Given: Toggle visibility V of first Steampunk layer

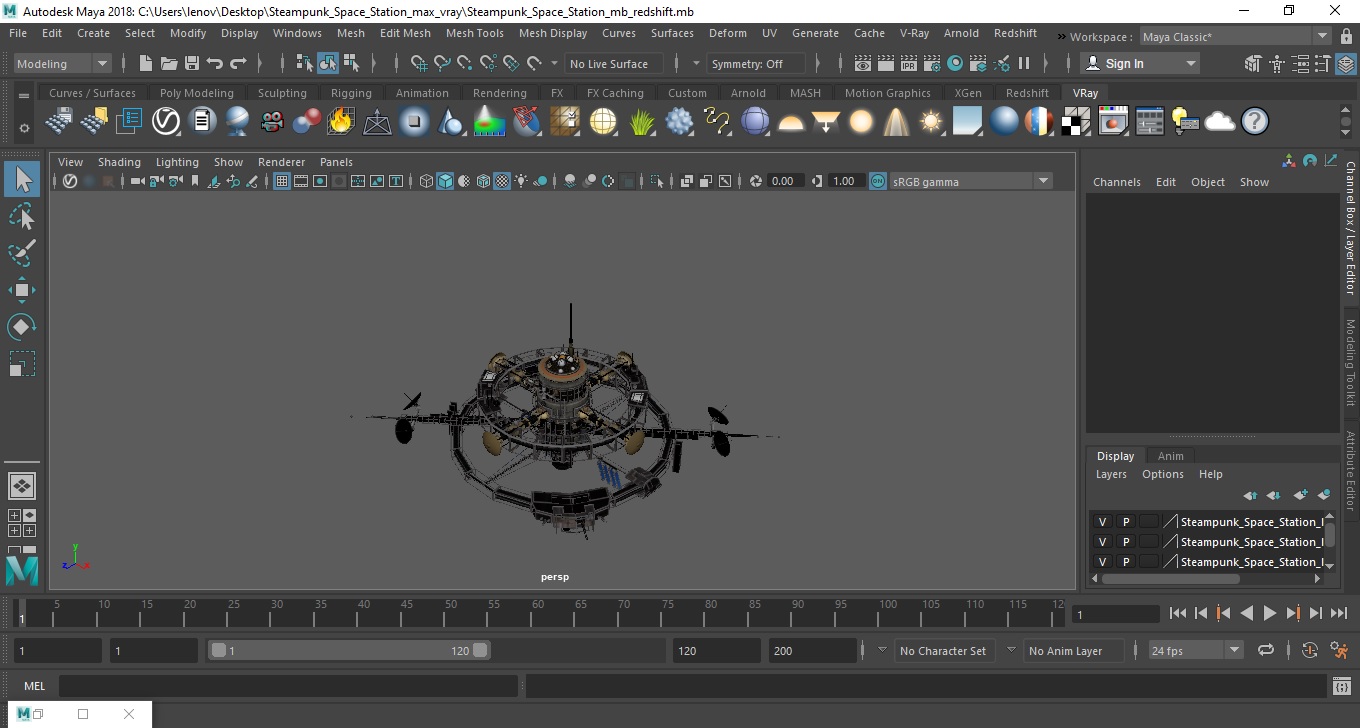Looking at the screenshot, I should tap(1103, 522).
